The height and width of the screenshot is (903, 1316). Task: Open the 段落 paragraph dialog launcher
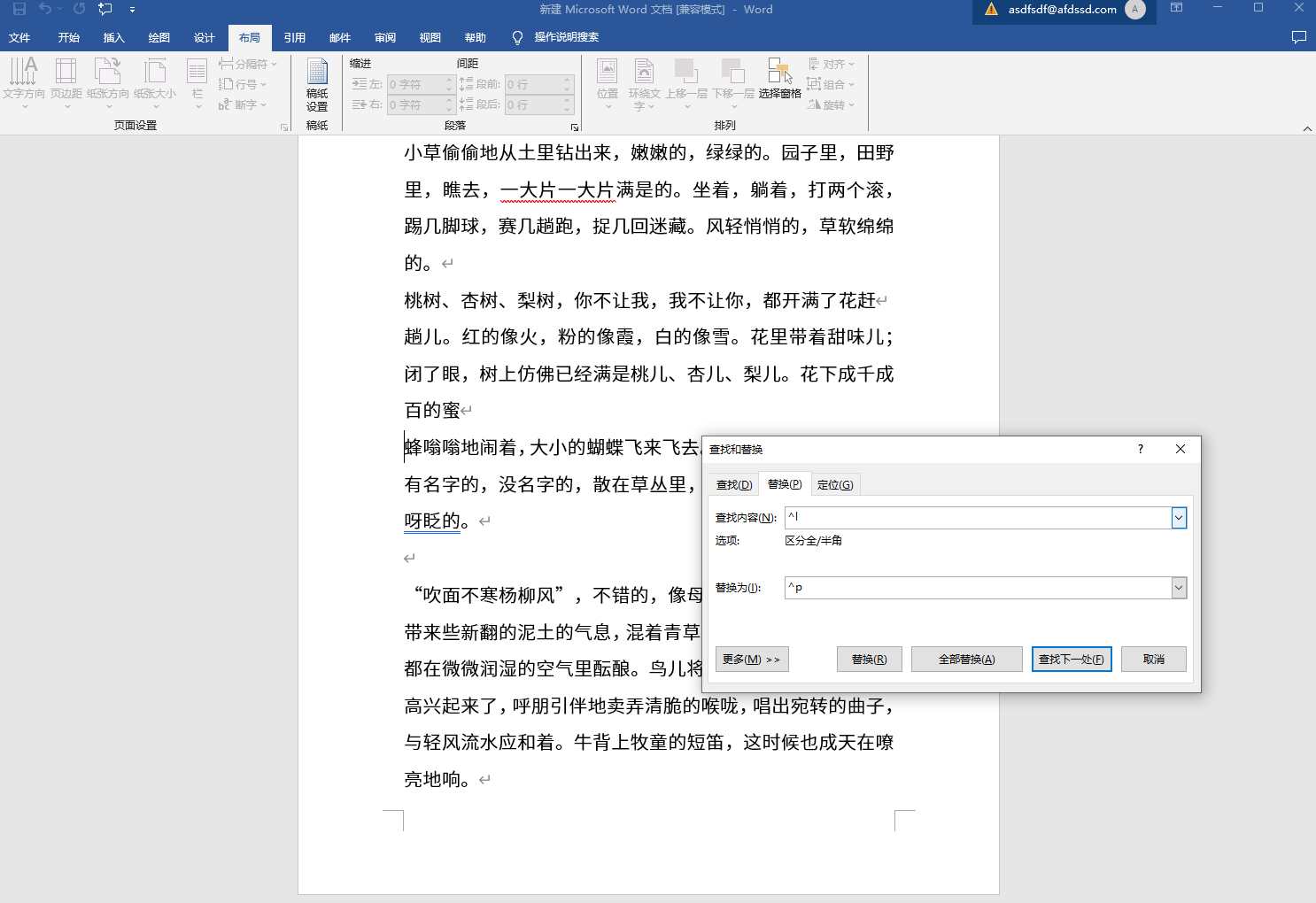[x=574, y=127]
